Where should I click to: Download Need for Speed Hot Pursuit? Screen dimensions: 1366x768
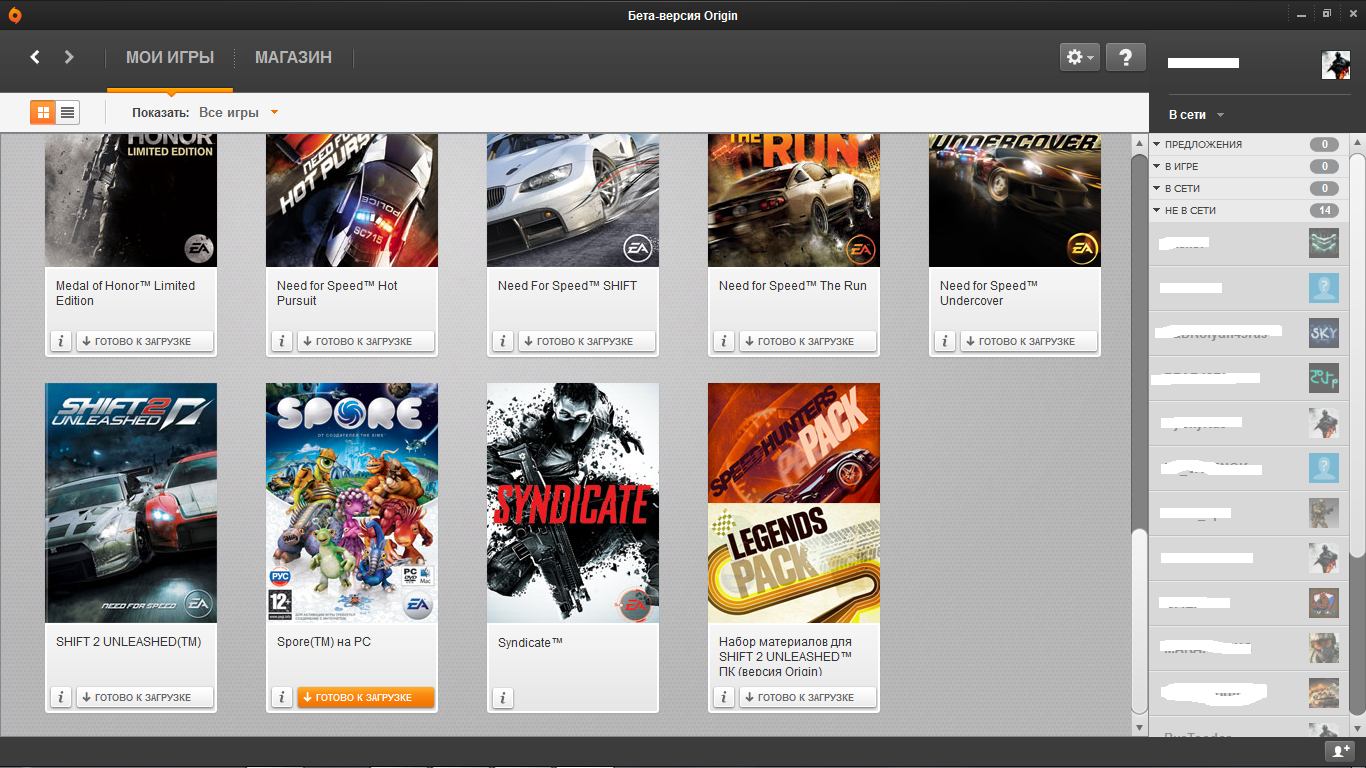[366, 341]
